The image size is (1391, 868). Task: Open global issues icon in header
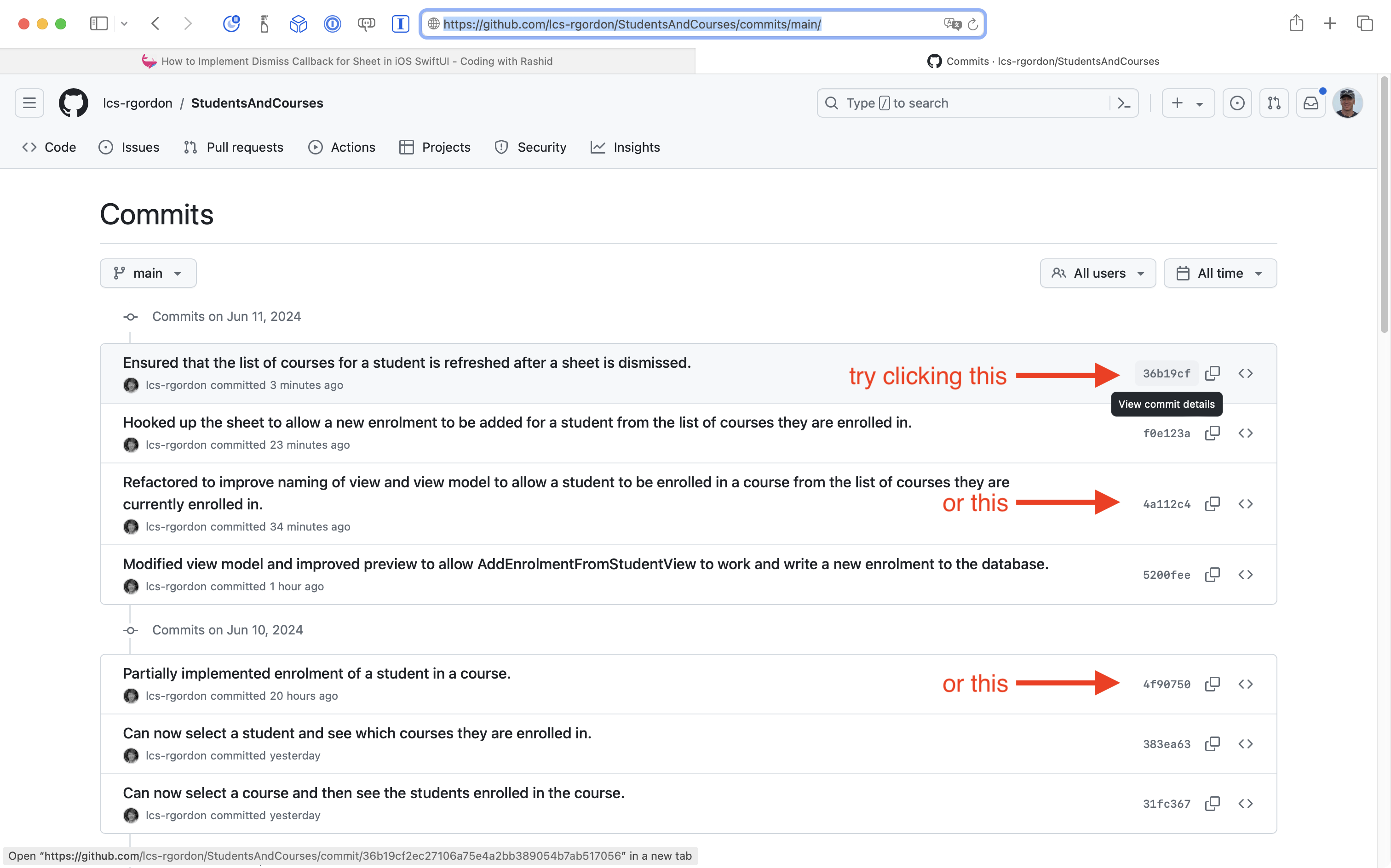click(1237, 103)
